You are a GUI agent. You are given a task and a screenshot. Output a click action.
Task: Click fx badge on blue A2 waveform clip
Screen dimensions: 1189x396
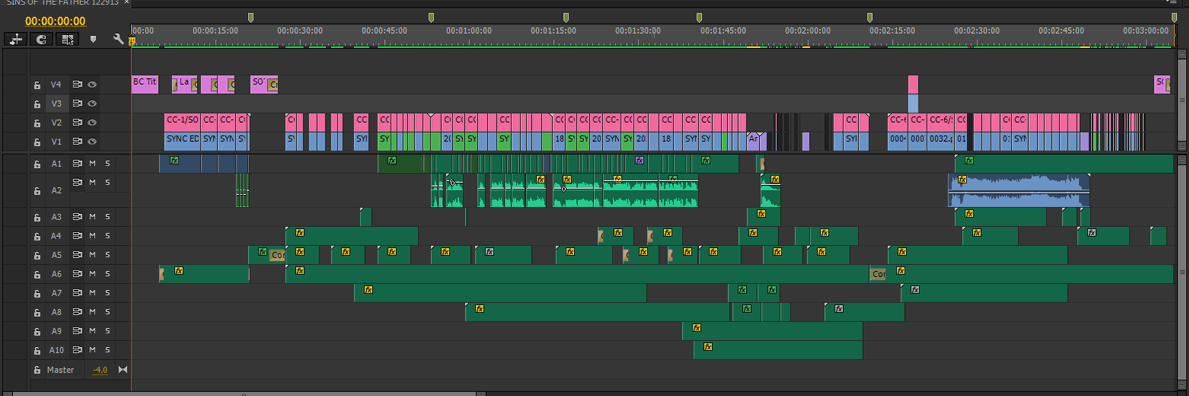(962, 180)
